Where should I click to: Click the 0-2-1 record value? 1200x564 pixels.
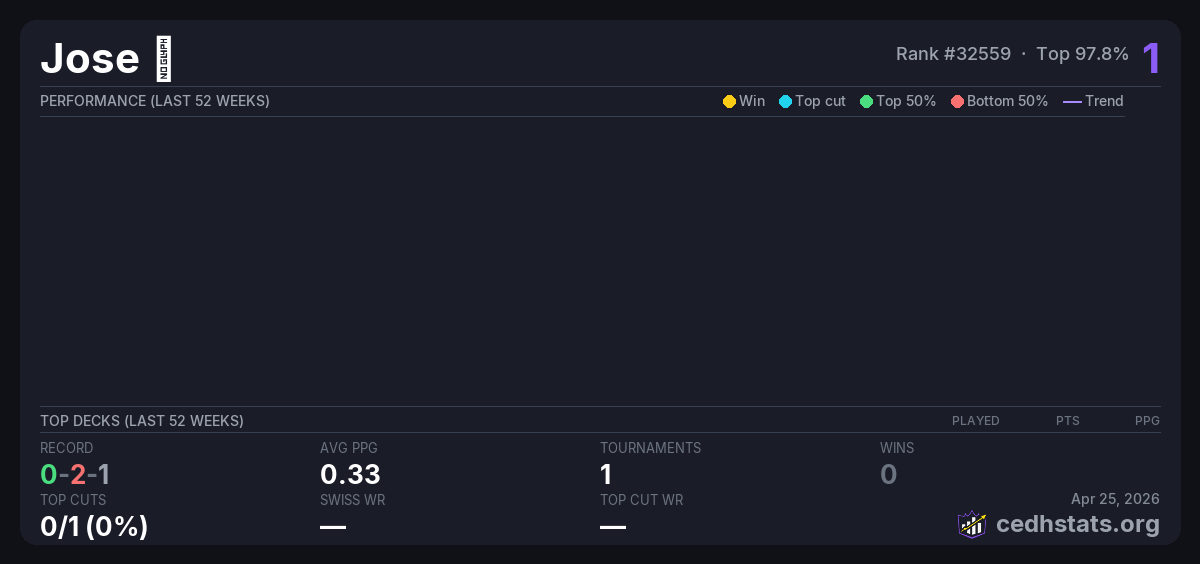coord(75,474)
